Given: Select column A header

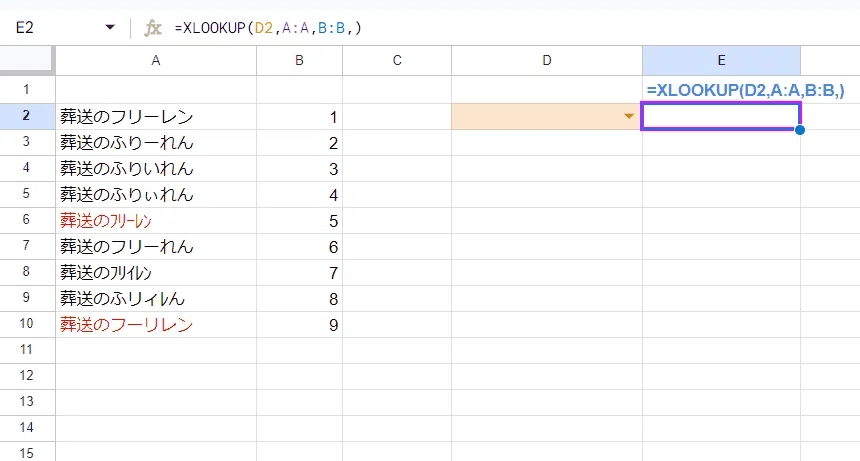Looking at the screenshot, I should click(156, 61).
